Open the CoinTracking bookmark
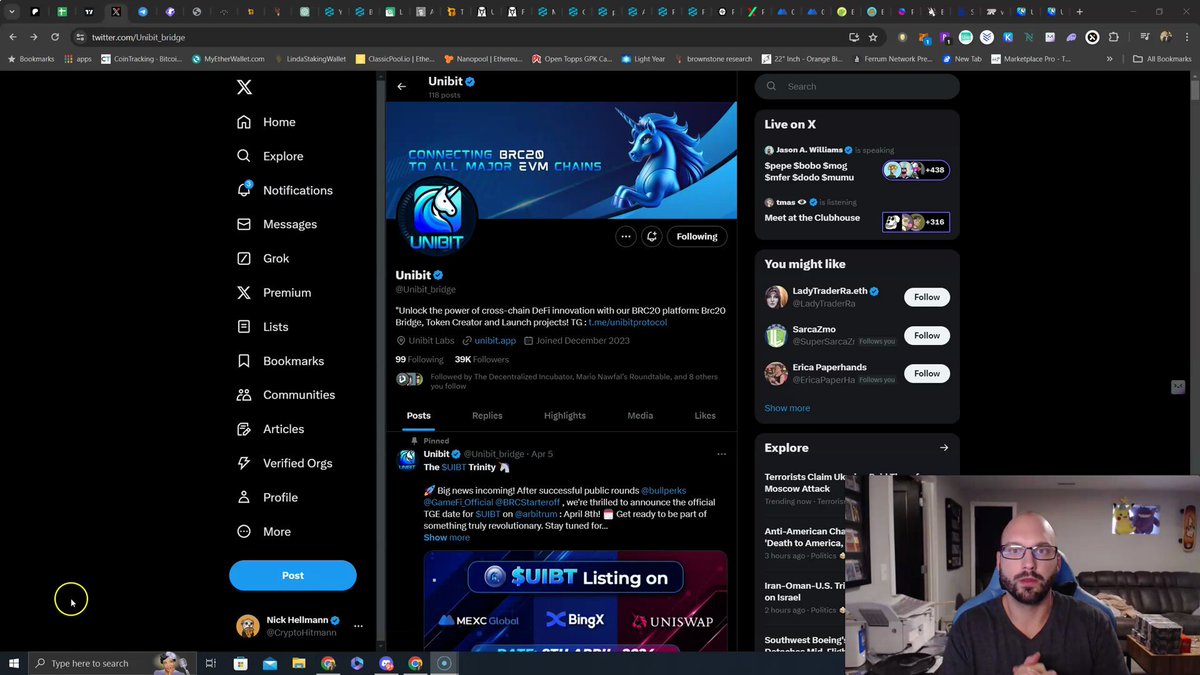 click(x=140, y=59)
